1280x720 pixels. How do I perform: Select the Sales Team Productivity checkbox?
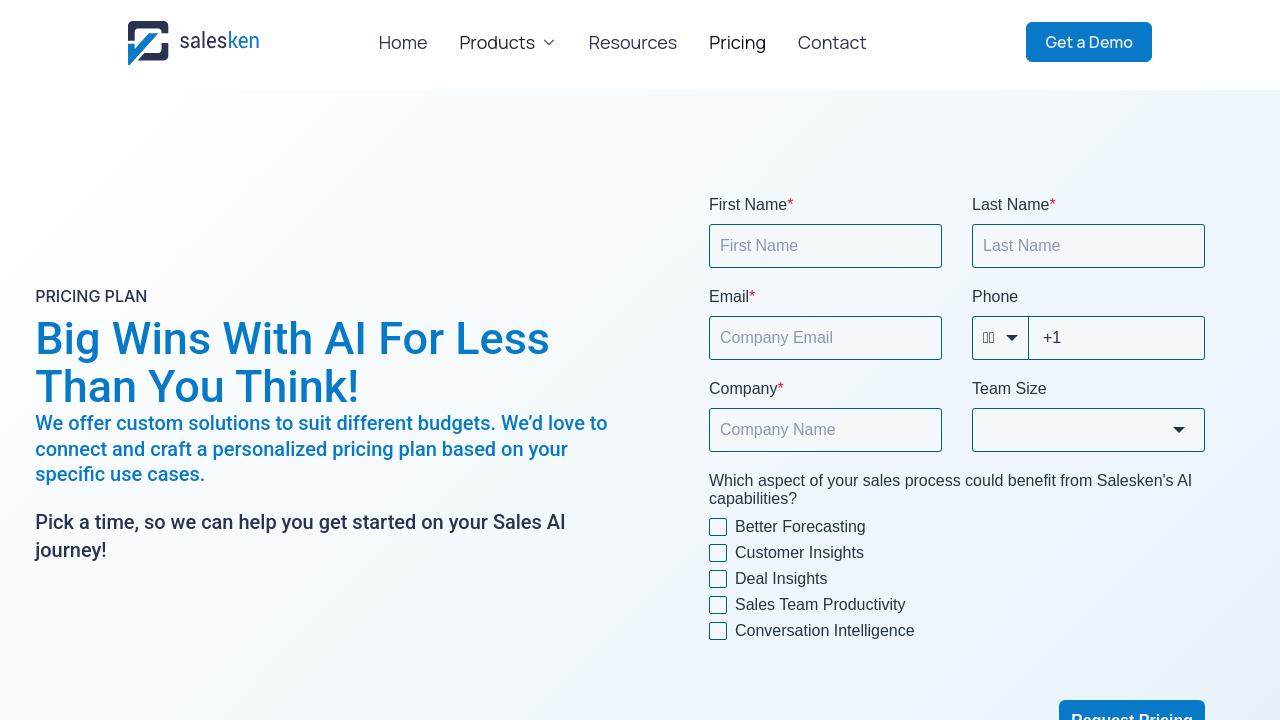pos(718,605)
